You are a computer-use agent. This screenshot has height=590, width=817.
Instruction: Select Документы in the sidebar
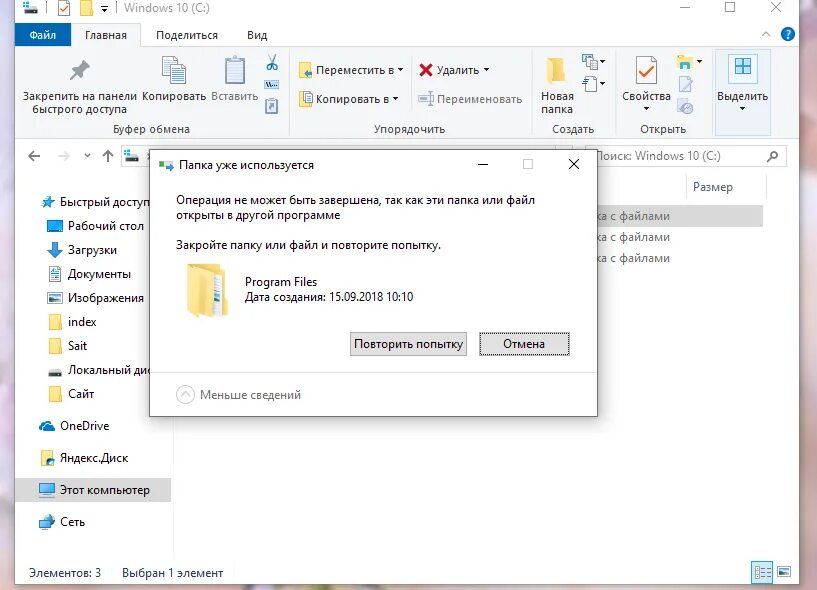89,274
